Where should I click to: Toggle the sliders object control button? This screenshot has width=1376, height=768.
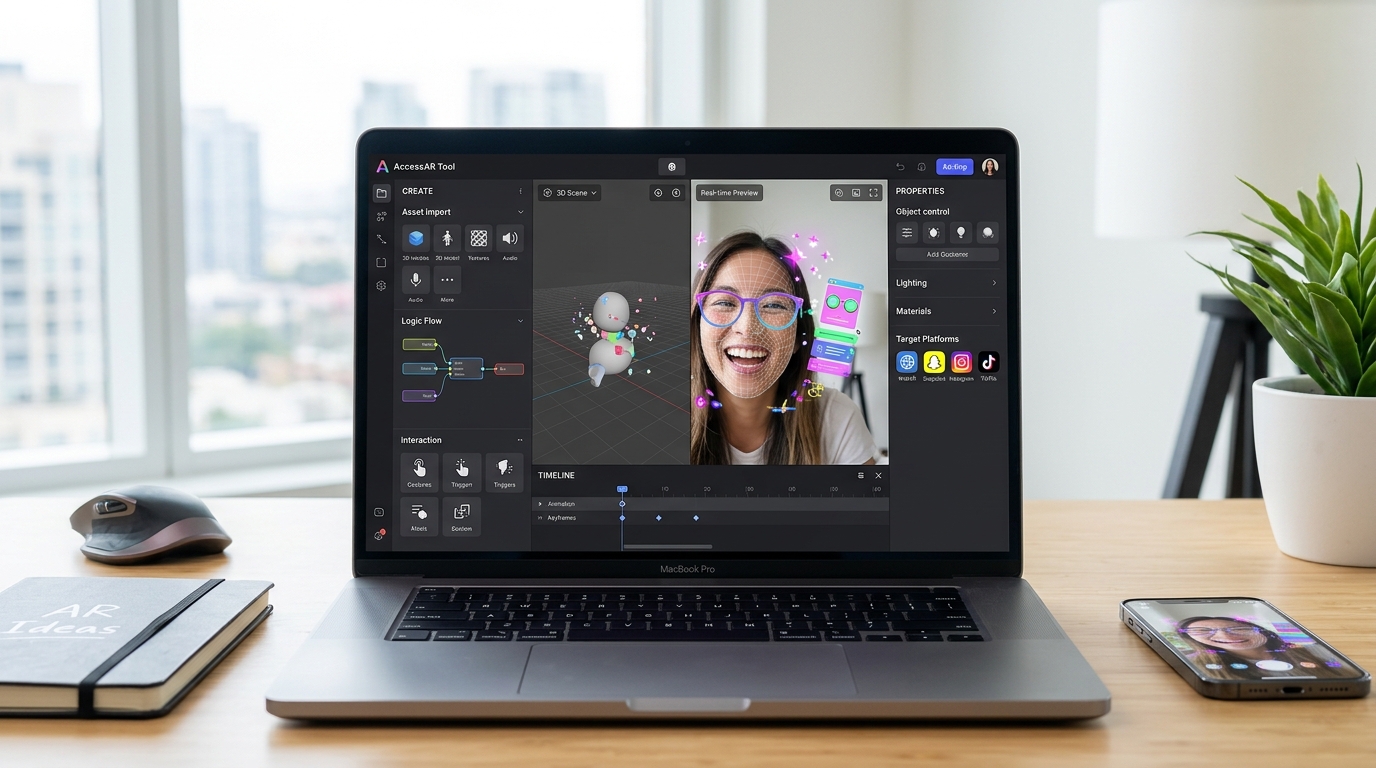coord(907,232)
